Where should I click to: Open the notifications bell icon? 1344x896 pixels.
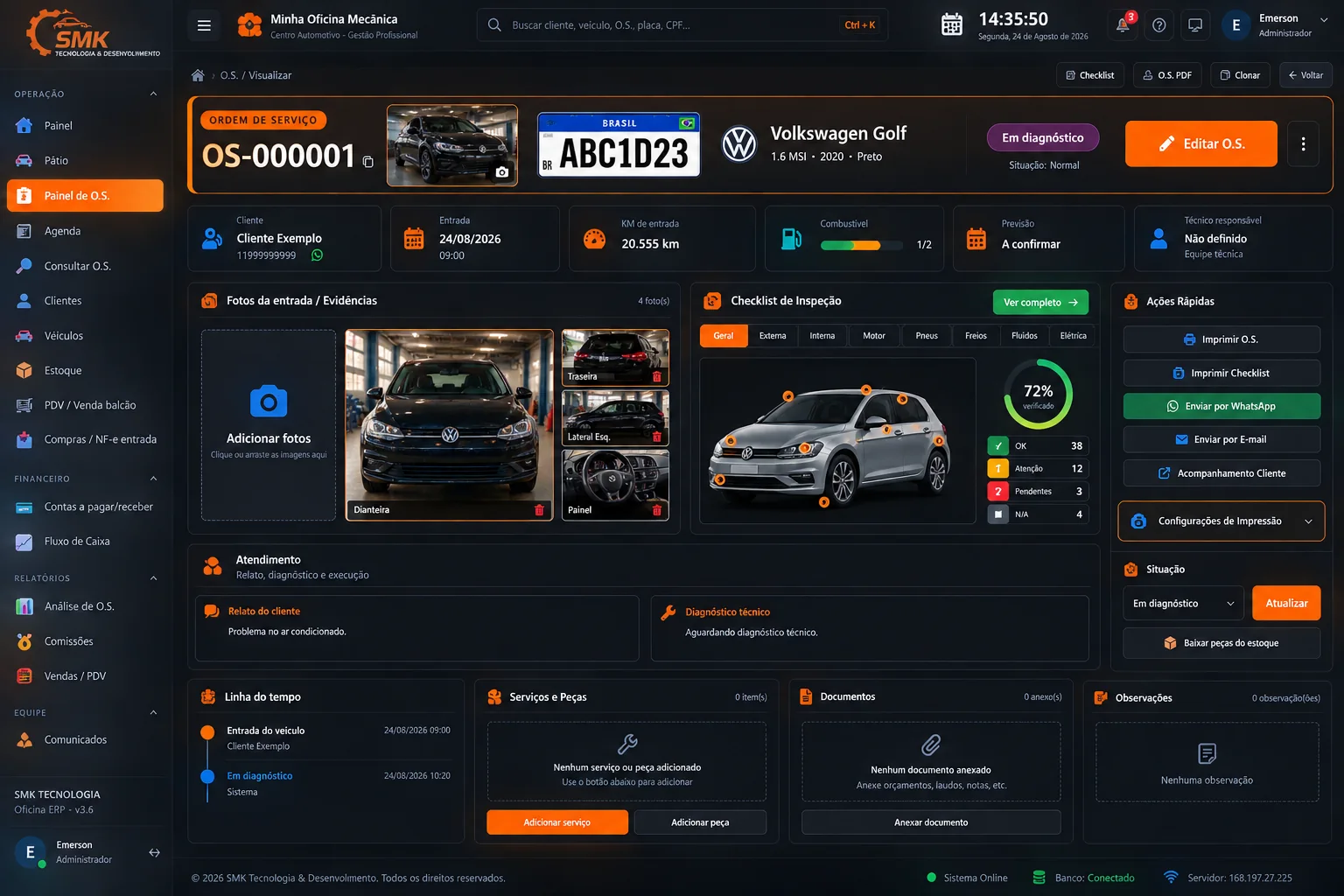pyautogui.click(x=1123, y=25)
